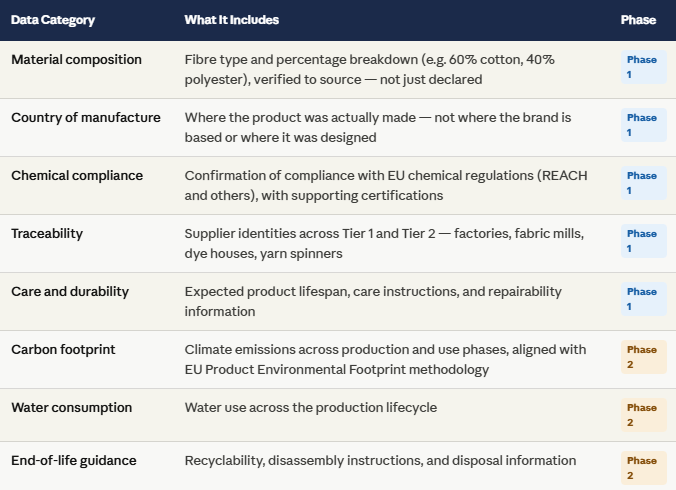Select the Traceability row label
The height and width of the screenshot is (490, 676).
47,234
